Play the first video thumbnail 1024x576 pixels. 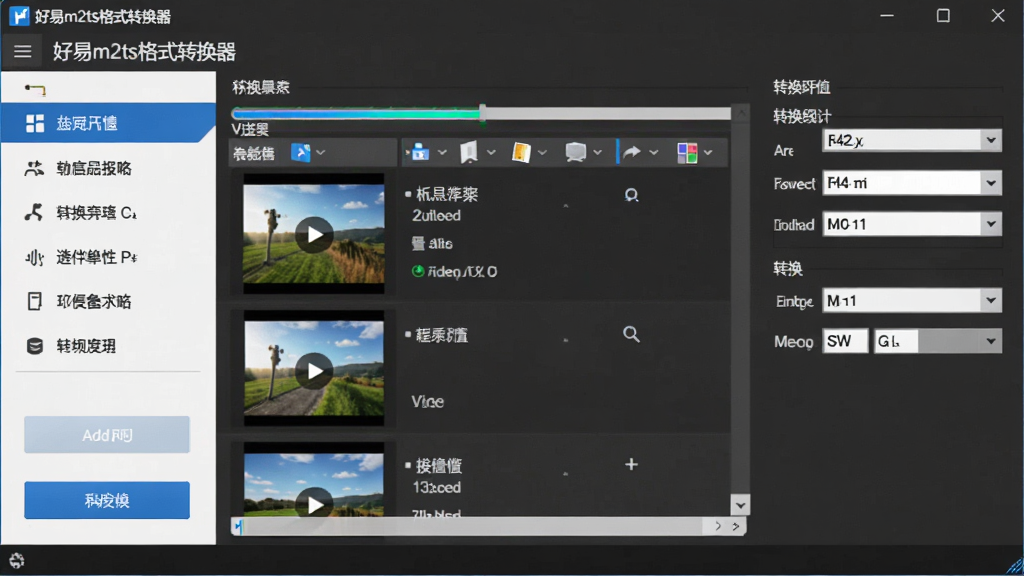point(314,234)
